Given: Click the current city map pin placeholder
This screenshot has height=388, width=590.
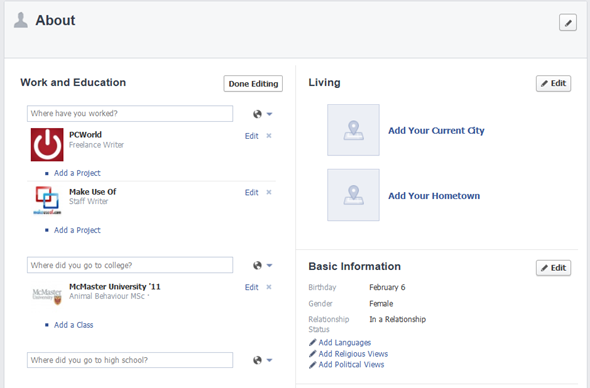Looking at the screenshot, I should (353, 130).
